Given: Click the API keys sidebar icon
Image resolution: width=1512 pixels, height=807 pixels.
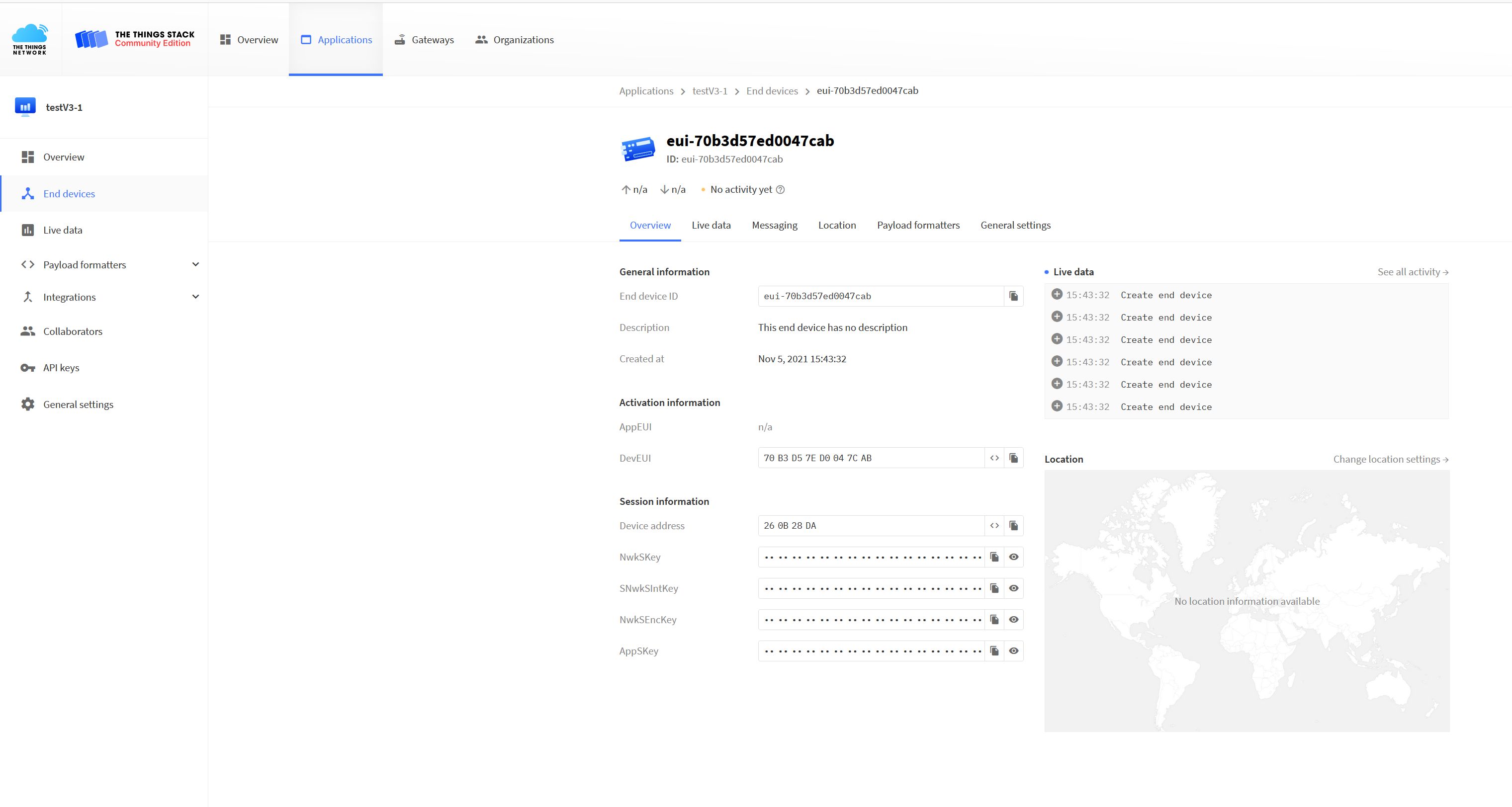Looking at the screenshot, I should pos(27,367).
